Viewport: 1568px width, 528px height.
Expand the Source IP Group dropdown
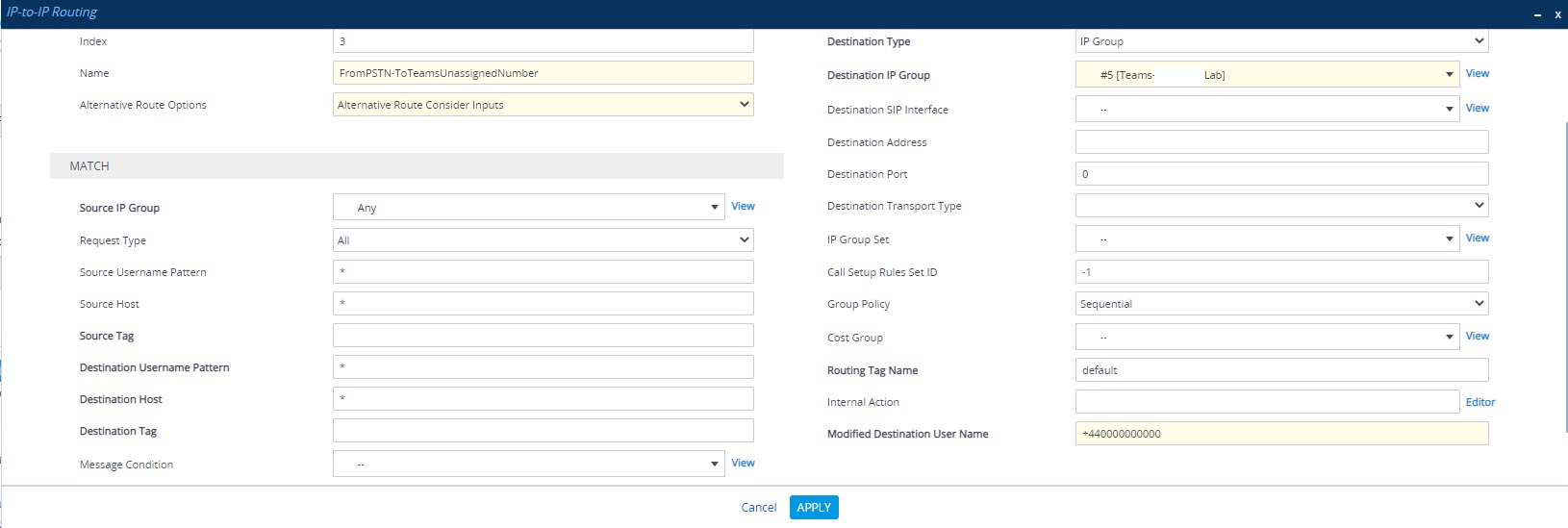tap(714, 208)
